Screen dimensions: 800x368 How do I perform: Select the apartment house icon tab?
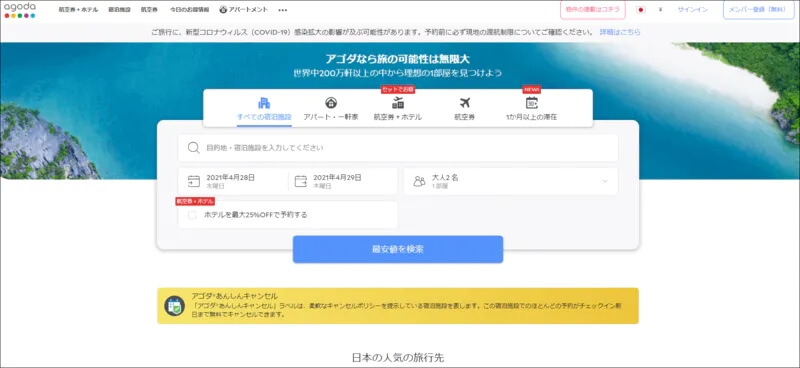click(331, 103)
